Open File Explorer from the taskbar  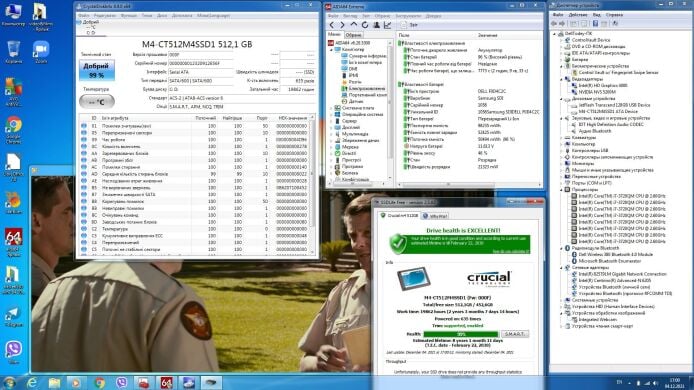coord(54,382)
